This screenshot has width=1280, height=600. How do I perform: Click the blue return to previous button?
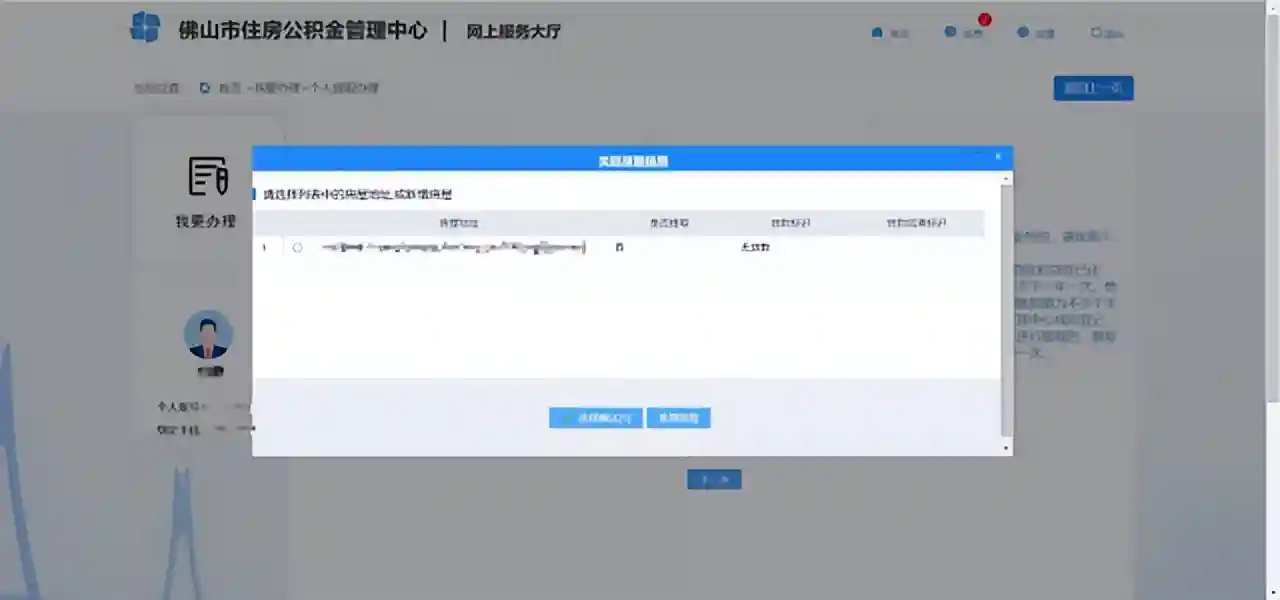1093,88
